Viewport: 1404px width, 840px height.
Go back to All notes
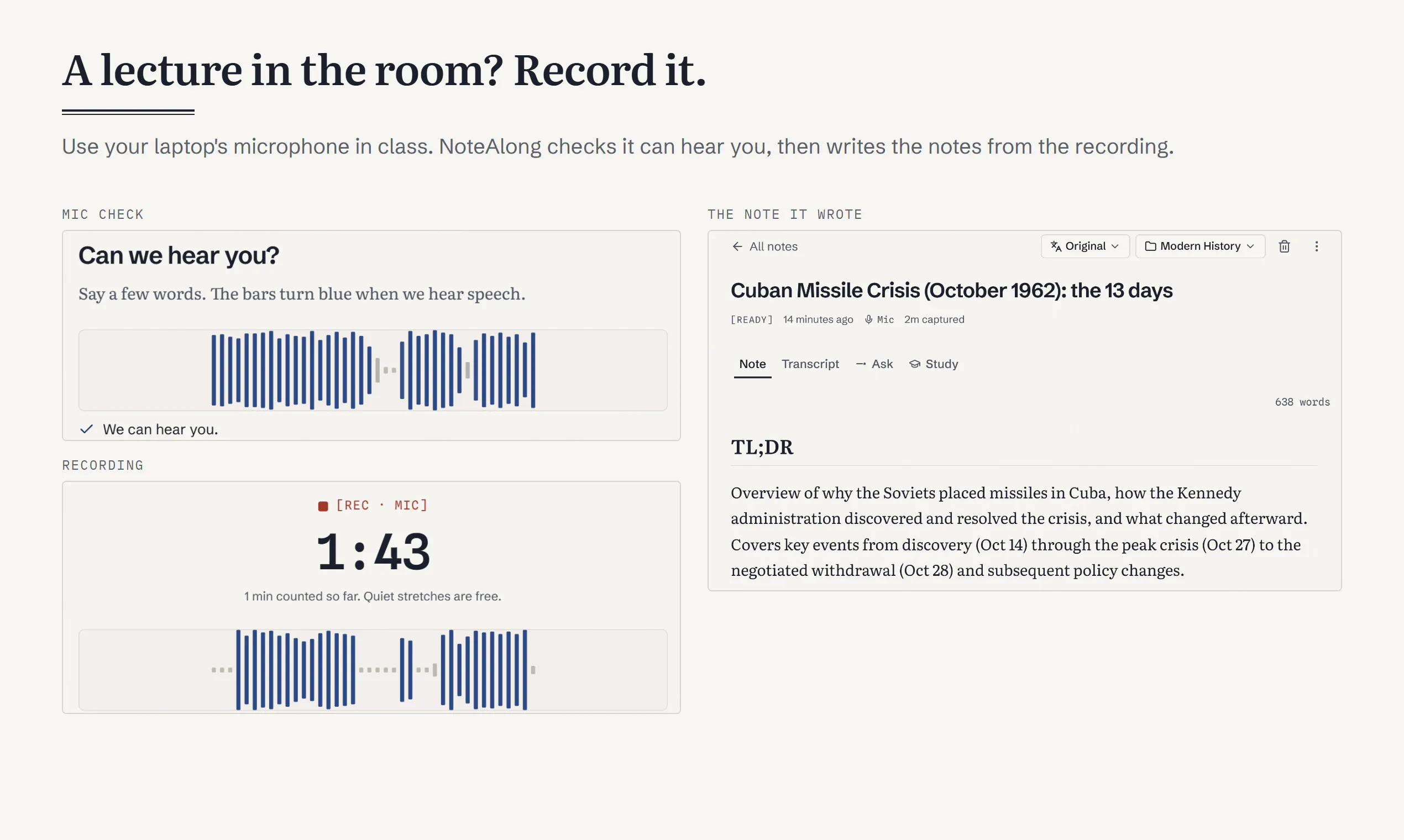pyautogui.click(x=765, y=246)
